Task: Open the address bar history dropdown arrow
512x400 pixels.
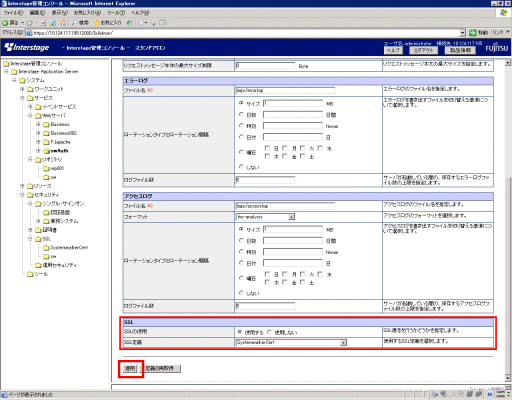Action: point(463,33)
